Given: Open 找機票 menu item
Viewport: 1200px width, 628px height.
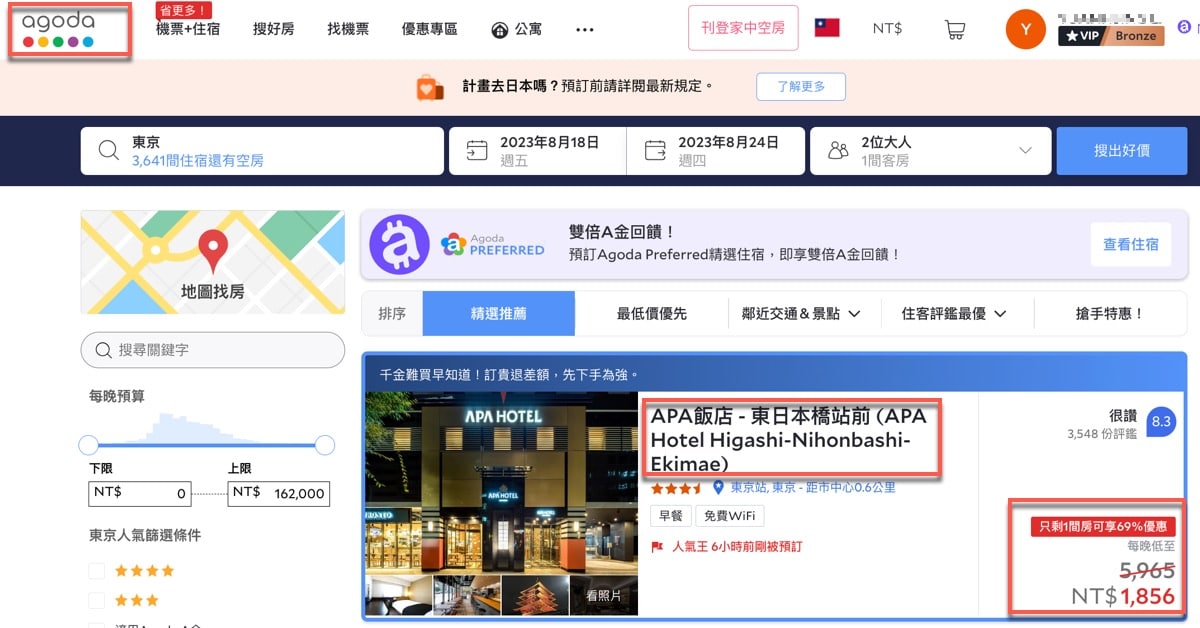Looking at the screenshot, I should point(348,29).
